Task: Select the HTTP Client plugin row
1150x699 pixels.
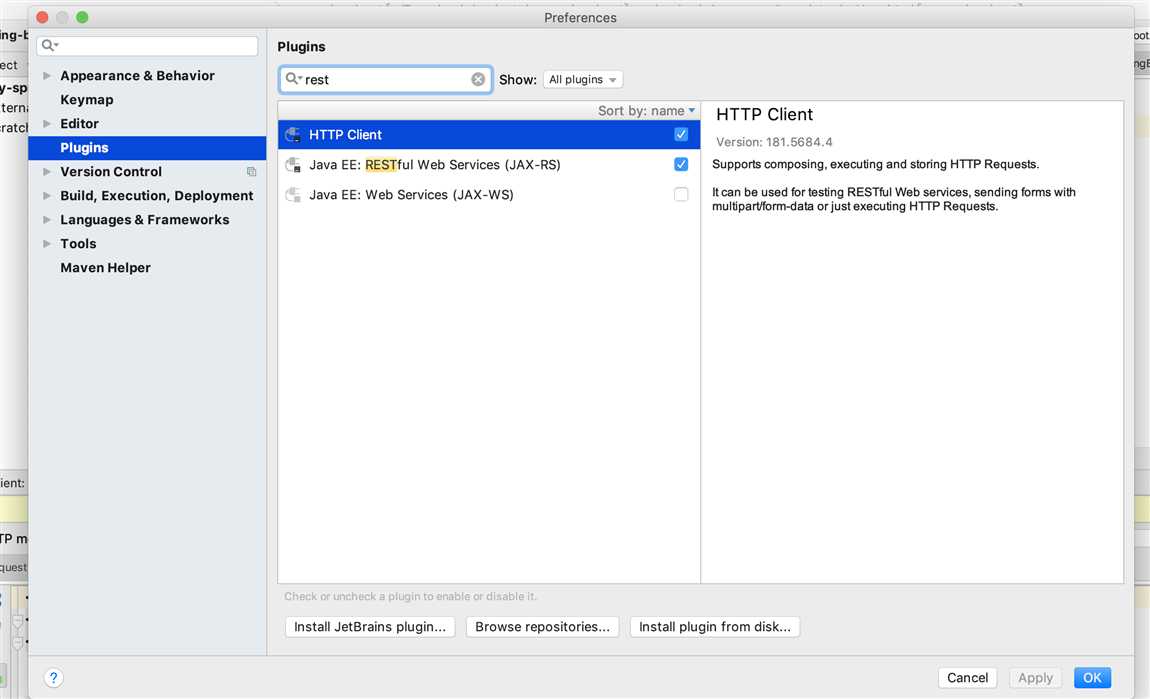Action: pos(488,135)
